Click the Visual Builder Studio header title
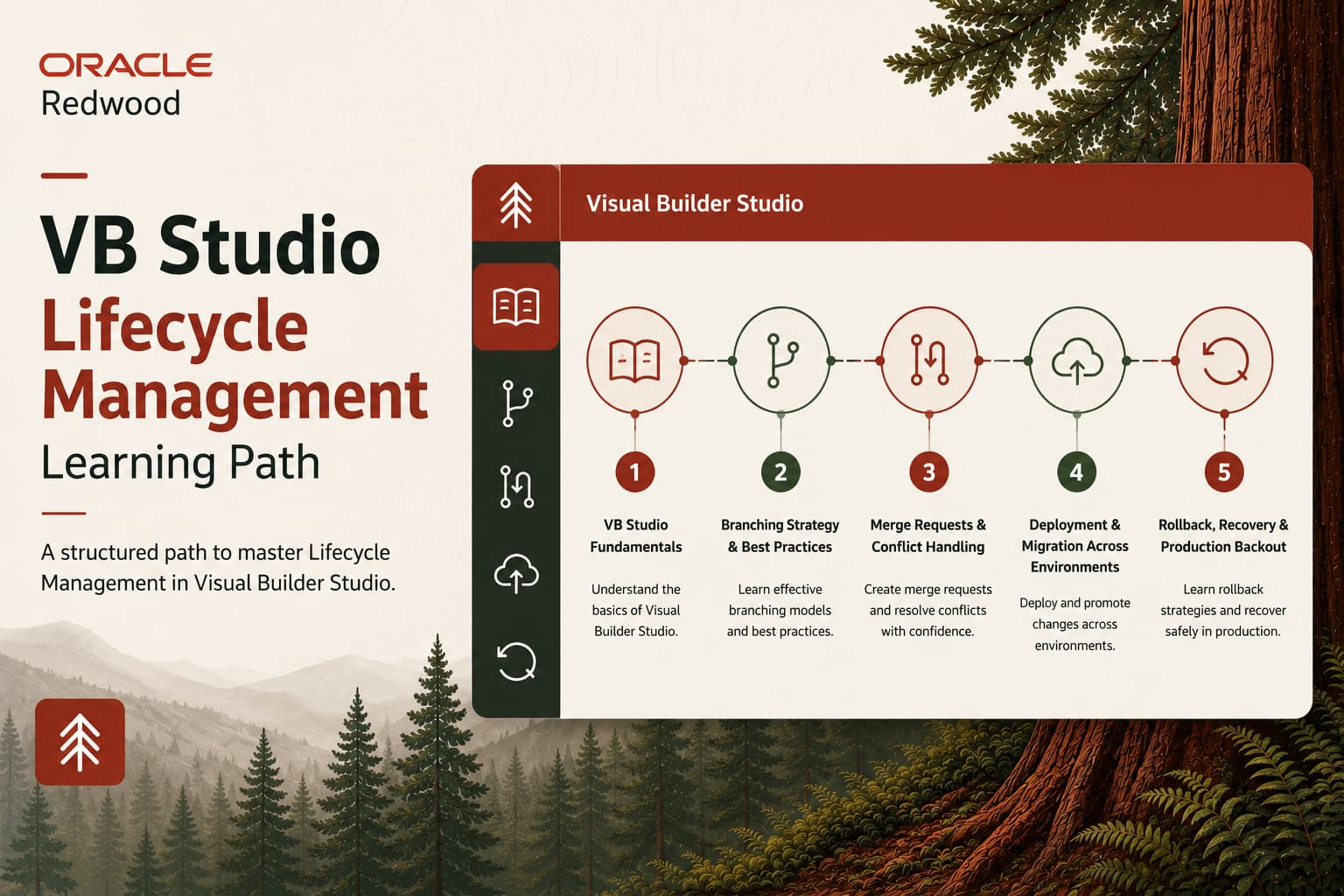The image size is (1344, 896). [695, 204]
